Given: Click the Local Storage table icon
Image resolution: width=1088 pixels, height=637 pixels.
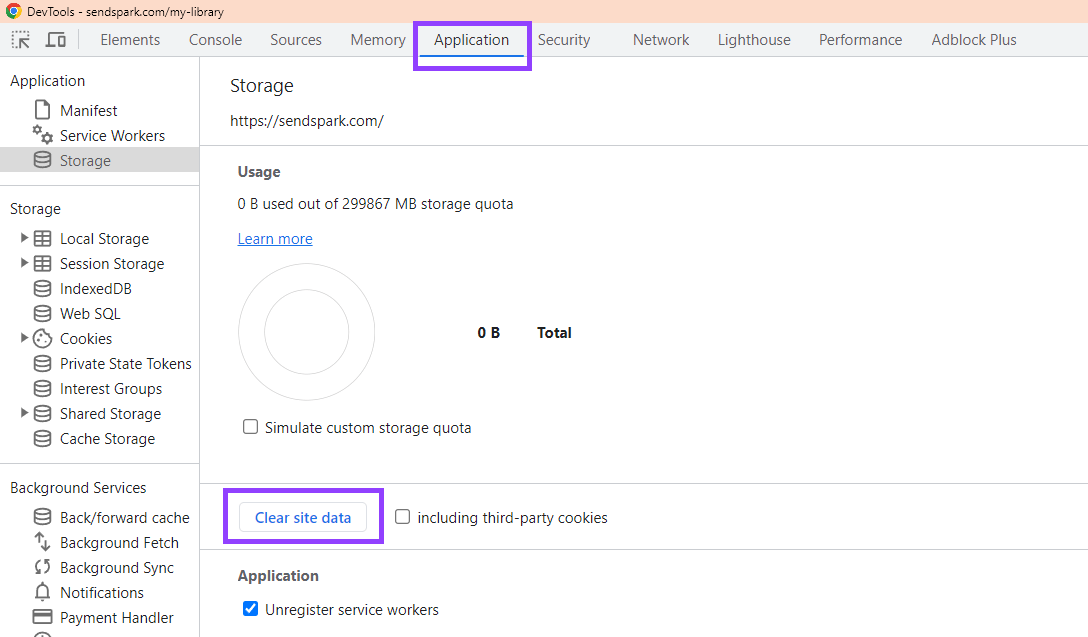Looking at the screenshot, I should tap(42, 239).
